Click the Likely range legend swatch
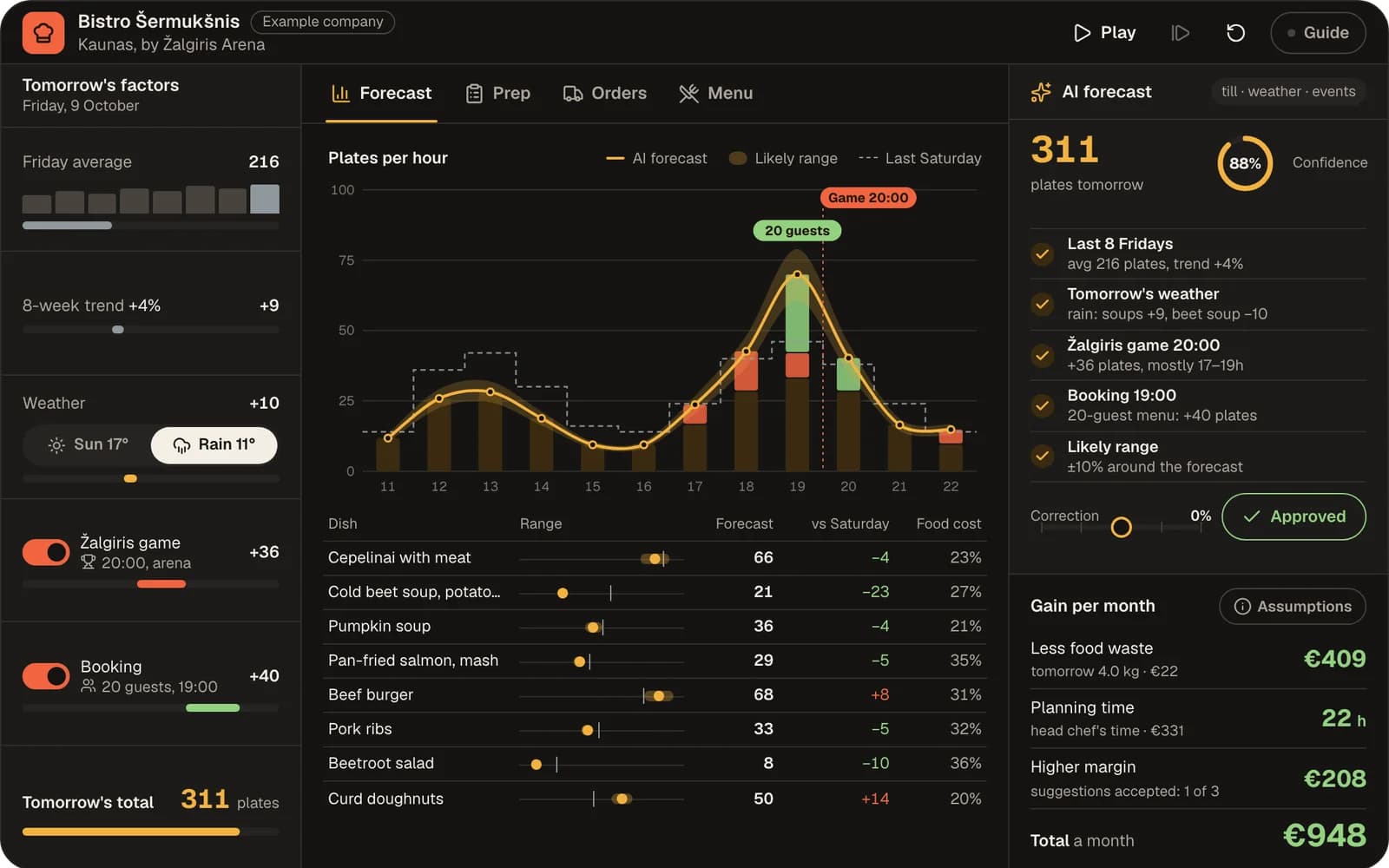This screenshot has height=868, width=1389. click(738, 158)
